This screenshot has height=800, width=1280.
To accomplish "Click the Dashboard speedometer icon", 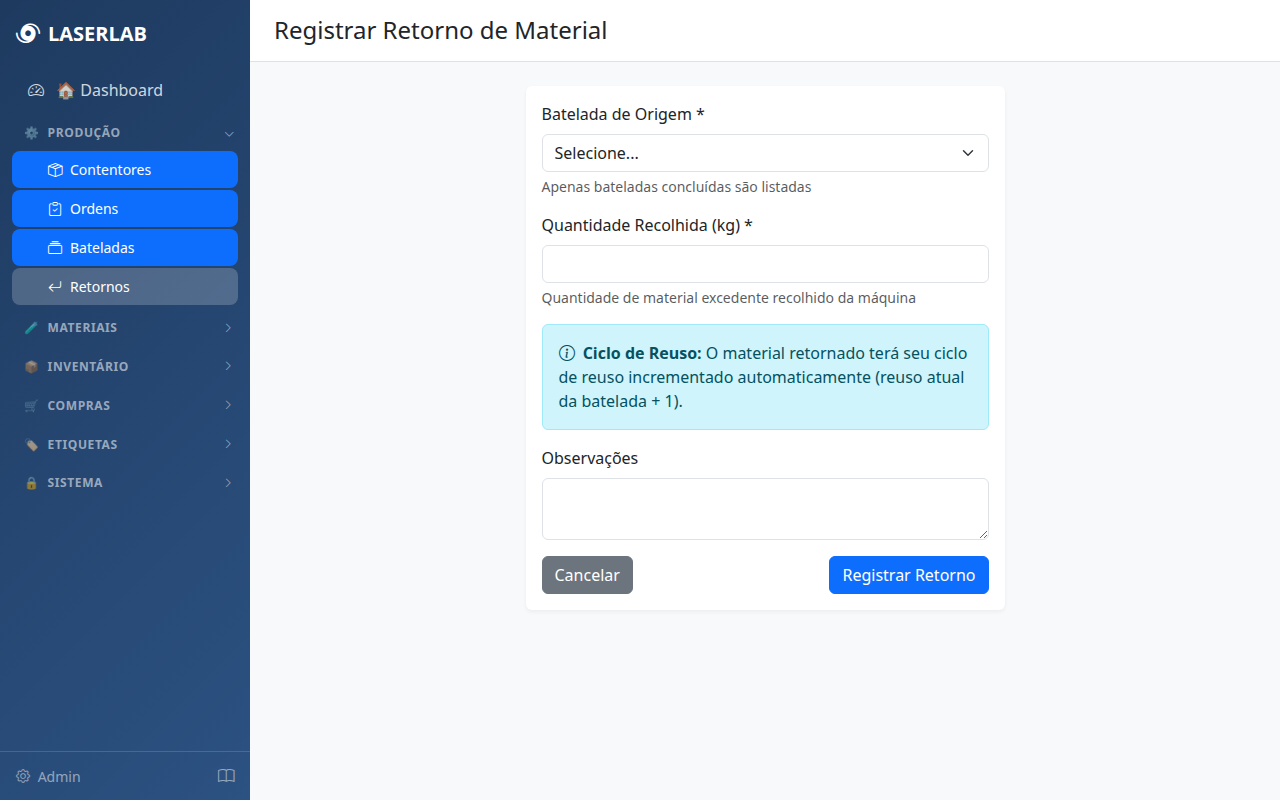I will click(36, 90).
